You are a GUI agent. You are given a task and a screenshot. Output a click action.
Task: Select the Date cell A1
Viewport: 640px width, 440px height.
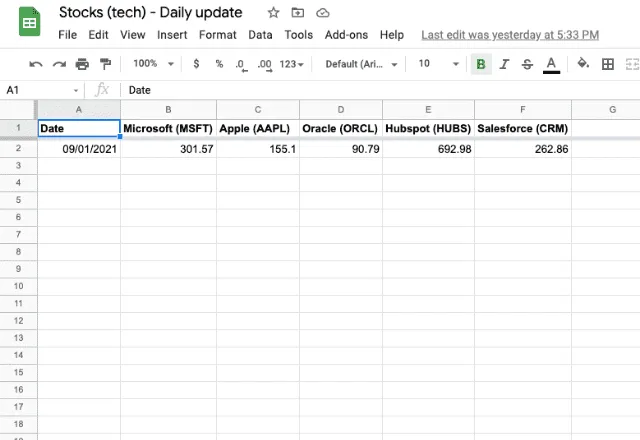79,128
